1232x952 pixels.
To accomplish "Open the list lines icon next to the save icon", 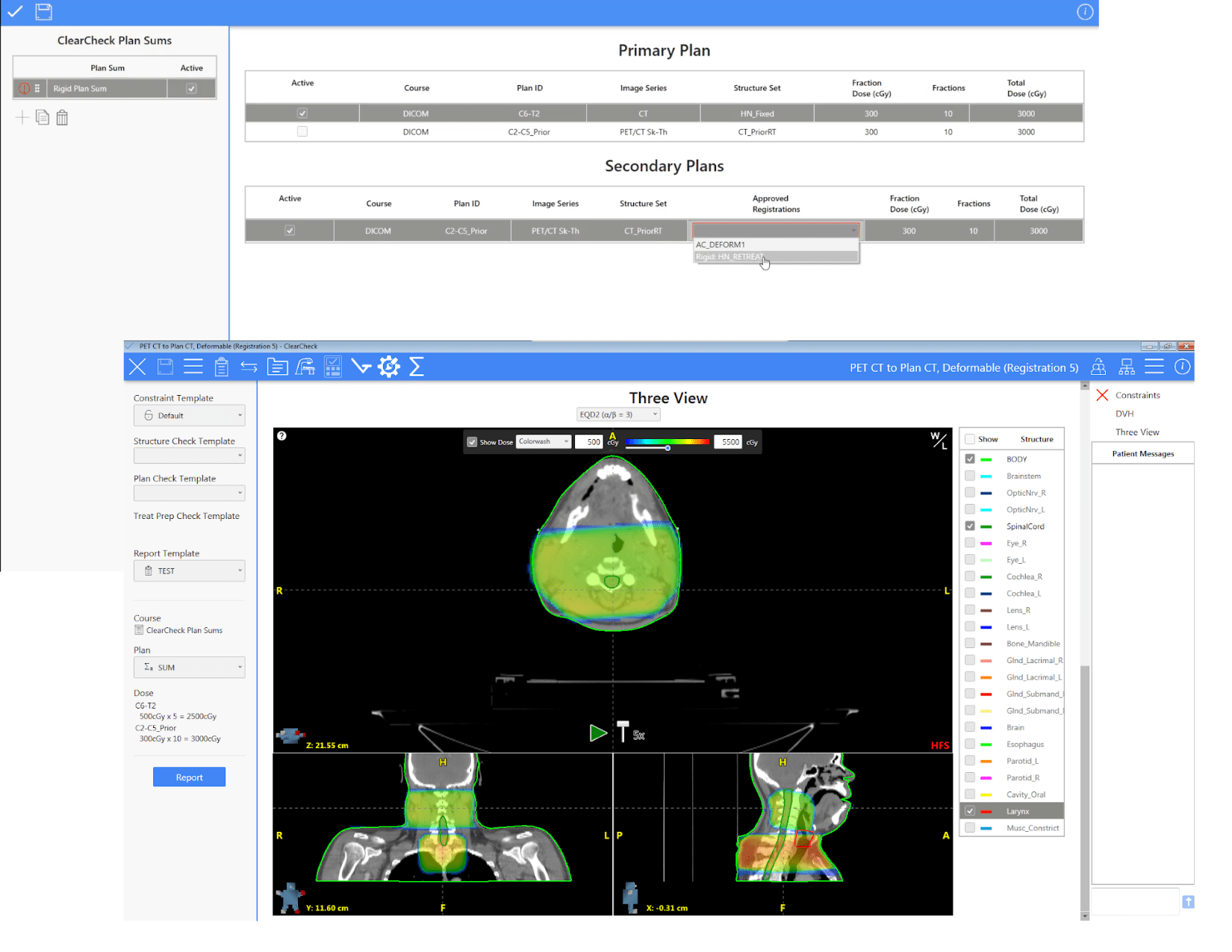I will click(x=193, y=367).
